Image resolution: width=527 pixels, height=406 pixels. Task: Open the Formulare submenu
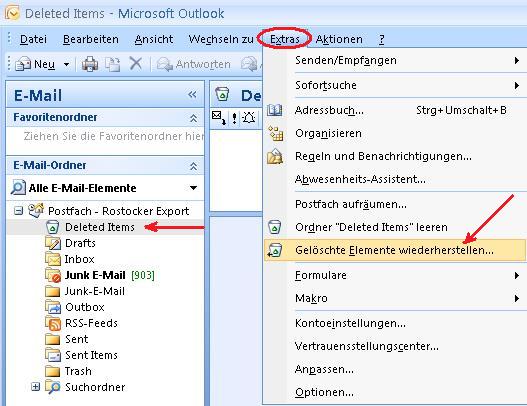(394, 275)
